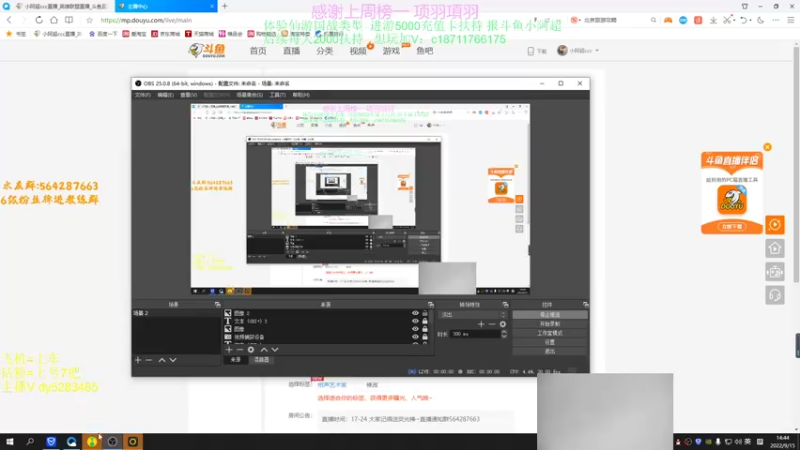The image size is (800, 450).
Task: Click the 停止推流 button in OBS controls
Action: click(549, 315)
